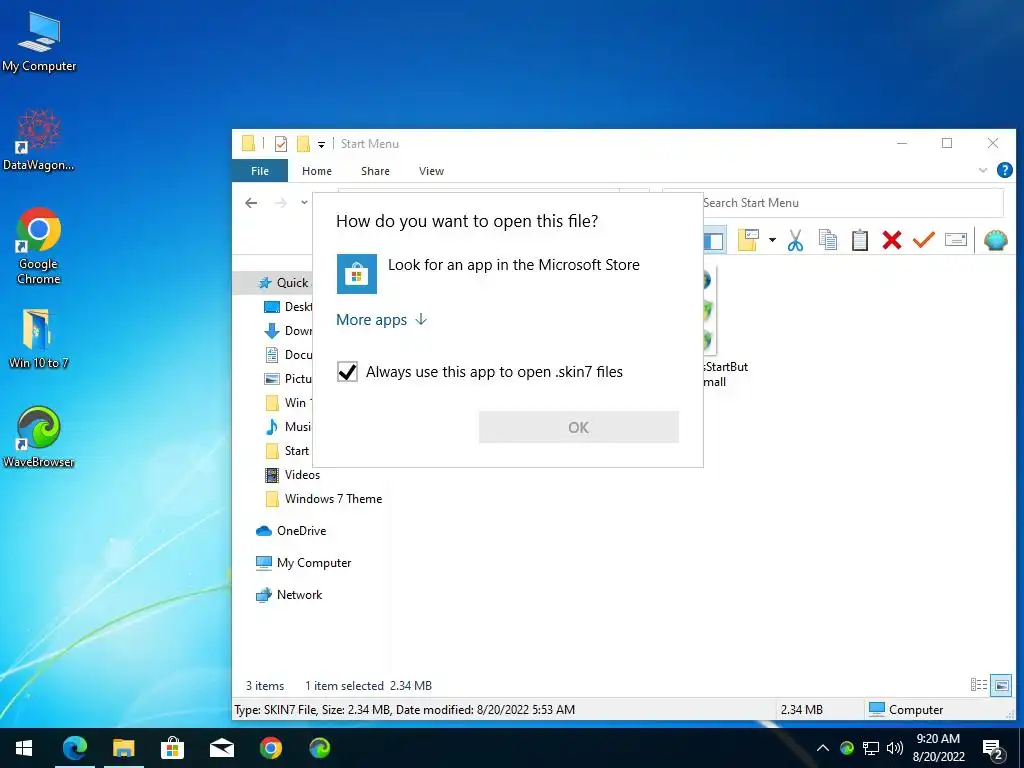Click the Properties checkmark icon in title bar
Screen dimensions: 1024x768
[x=281, y=144]
